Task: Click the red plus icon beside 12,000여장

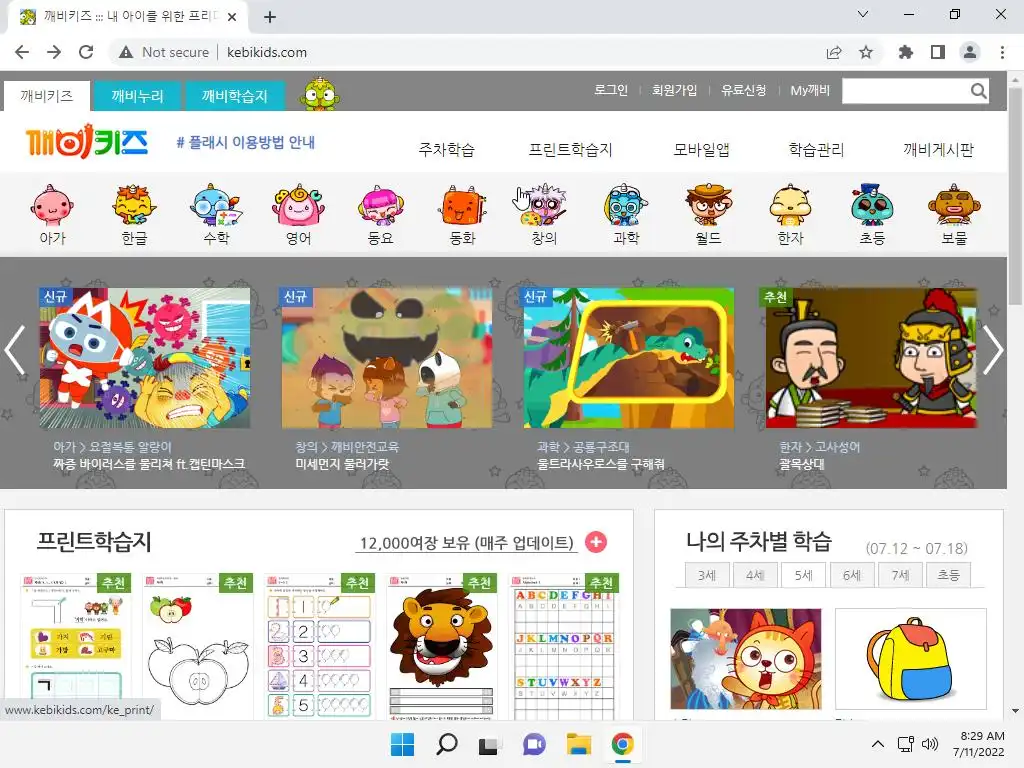Action: point(596,542)
